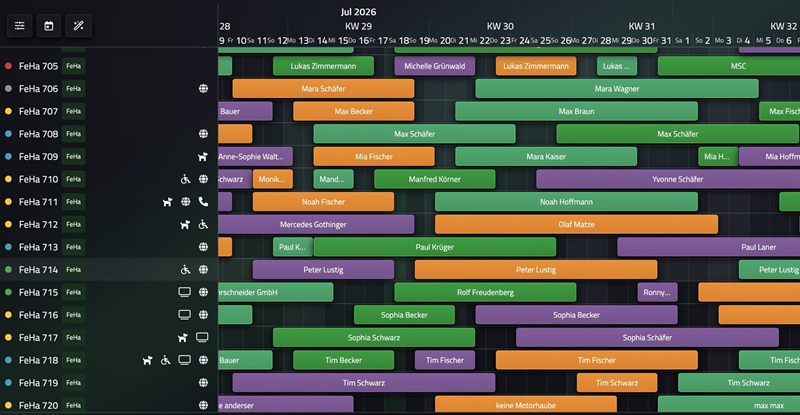The image size is (800, 415).
Task: Click the globe icon on FeHa 719
Action: click(203, 383)
